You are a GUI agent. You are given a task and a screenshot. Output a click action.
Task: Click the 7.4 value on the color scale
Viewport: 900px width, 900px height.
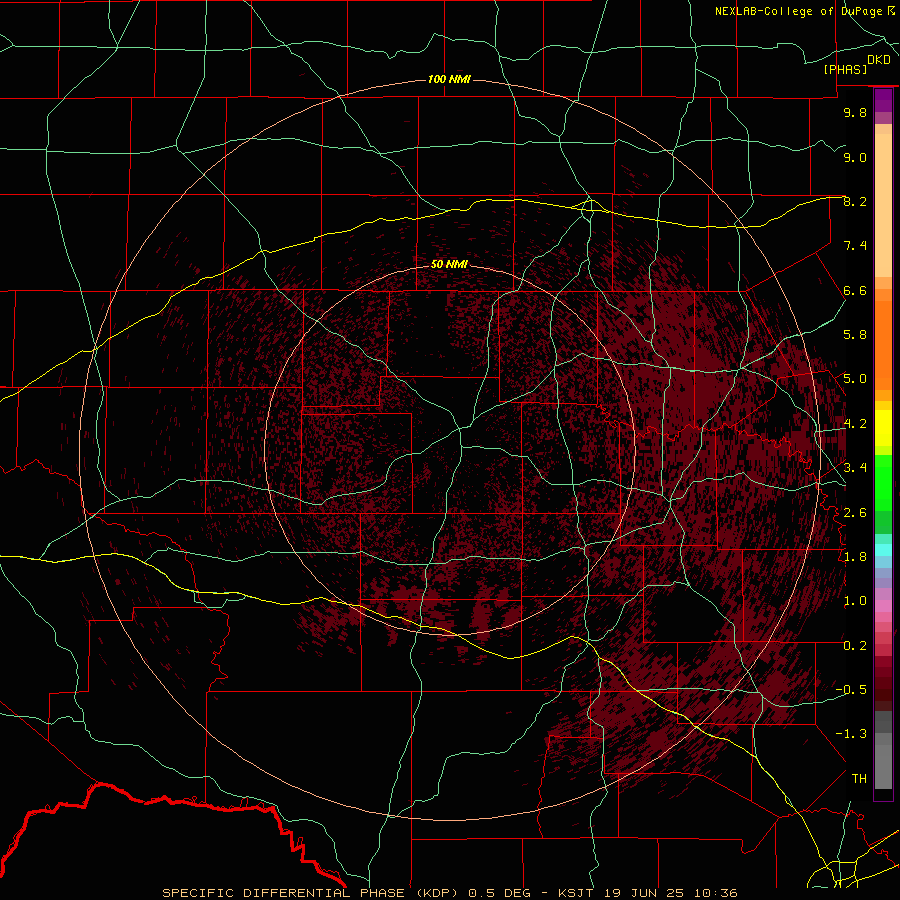[855, 246]
